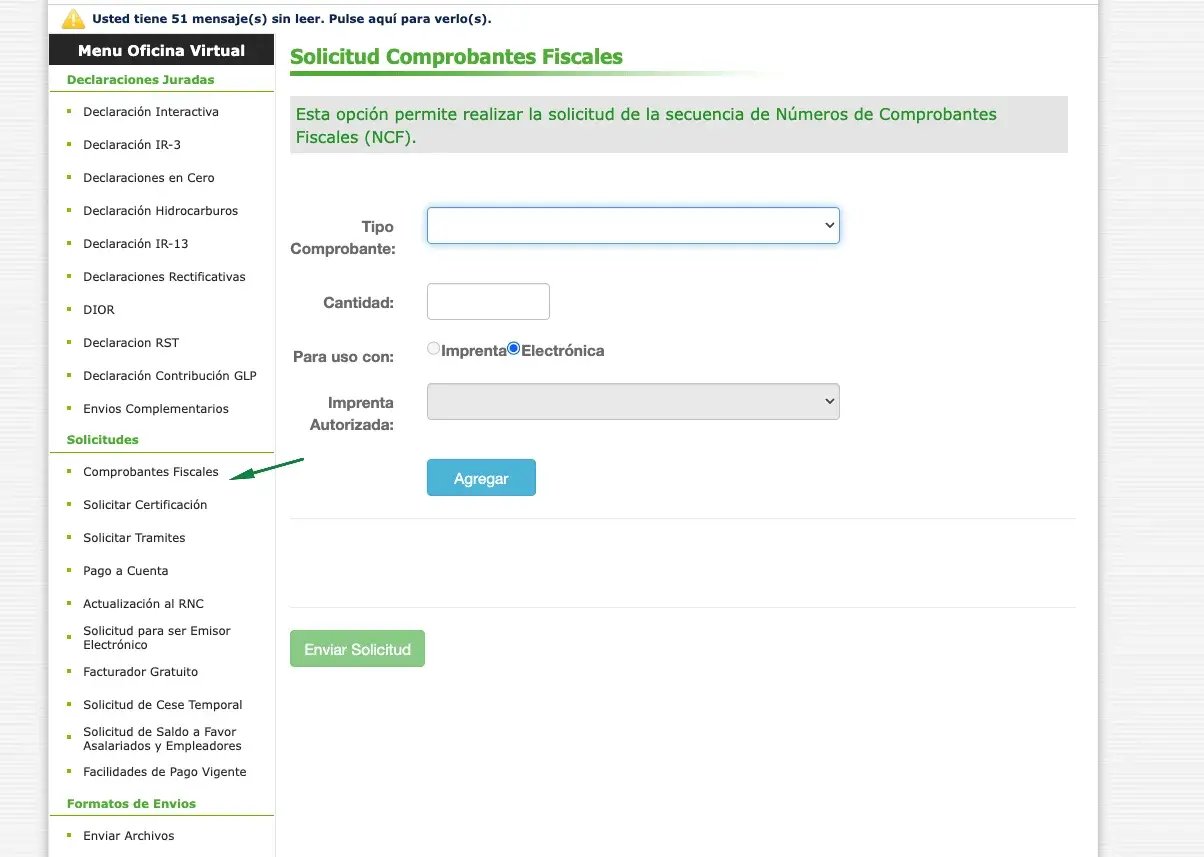1204x857 pixels.
Task: Select the Imprenta radio button
Action: 433,349
